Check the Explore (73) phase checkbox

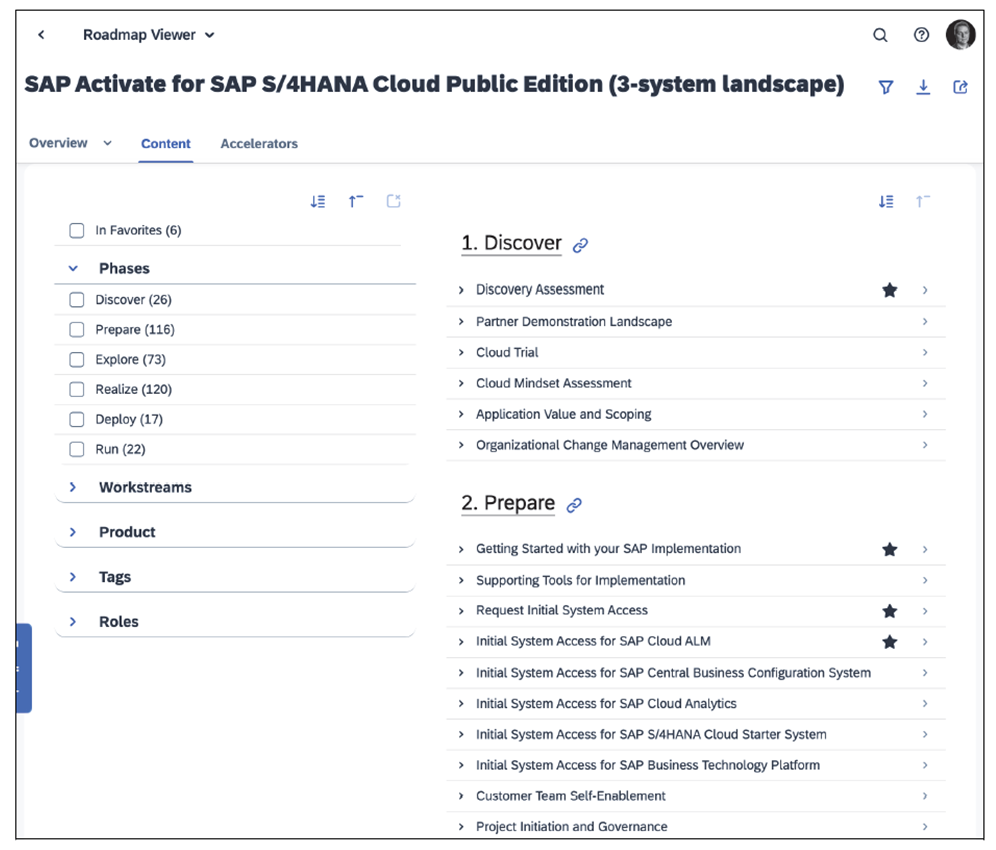coord(77,360)
